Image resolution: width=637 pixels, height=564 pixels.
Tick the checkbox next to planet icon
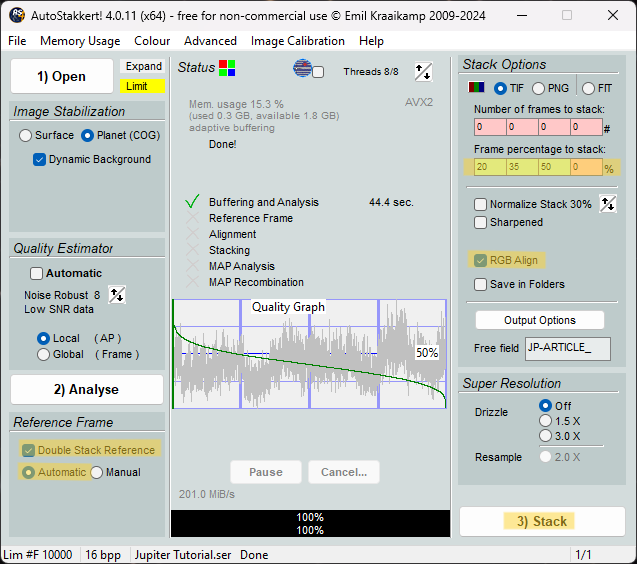point(318,72)
